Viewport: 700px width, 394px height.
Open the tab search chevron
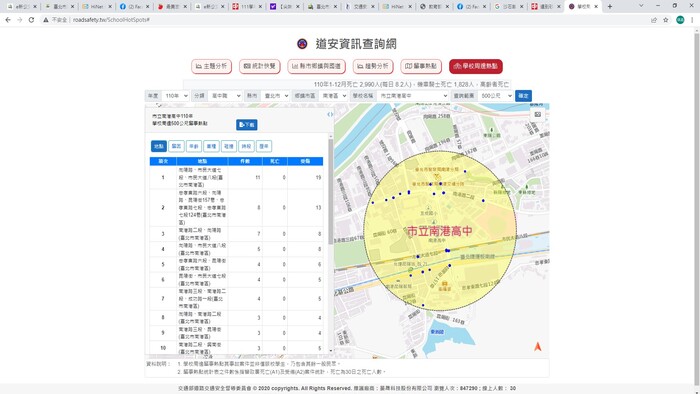(x=641, y=6)
